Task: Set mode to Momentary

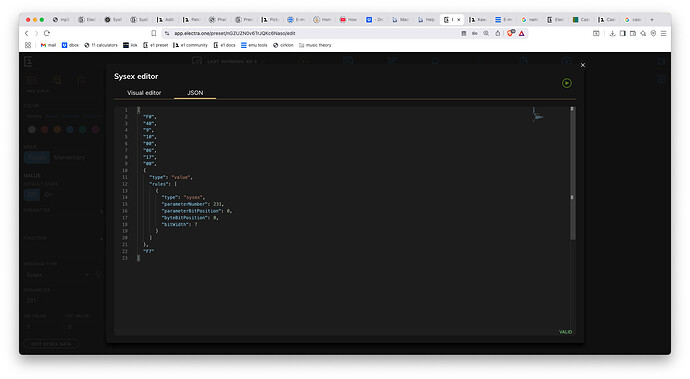Action: point(69,157)
